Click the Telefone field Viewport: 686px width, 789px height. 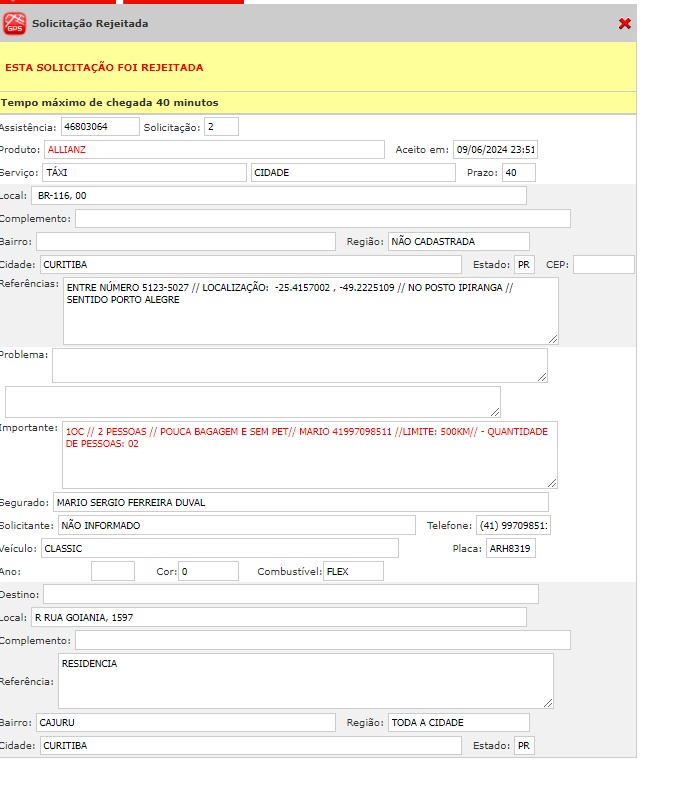[513, 526]
